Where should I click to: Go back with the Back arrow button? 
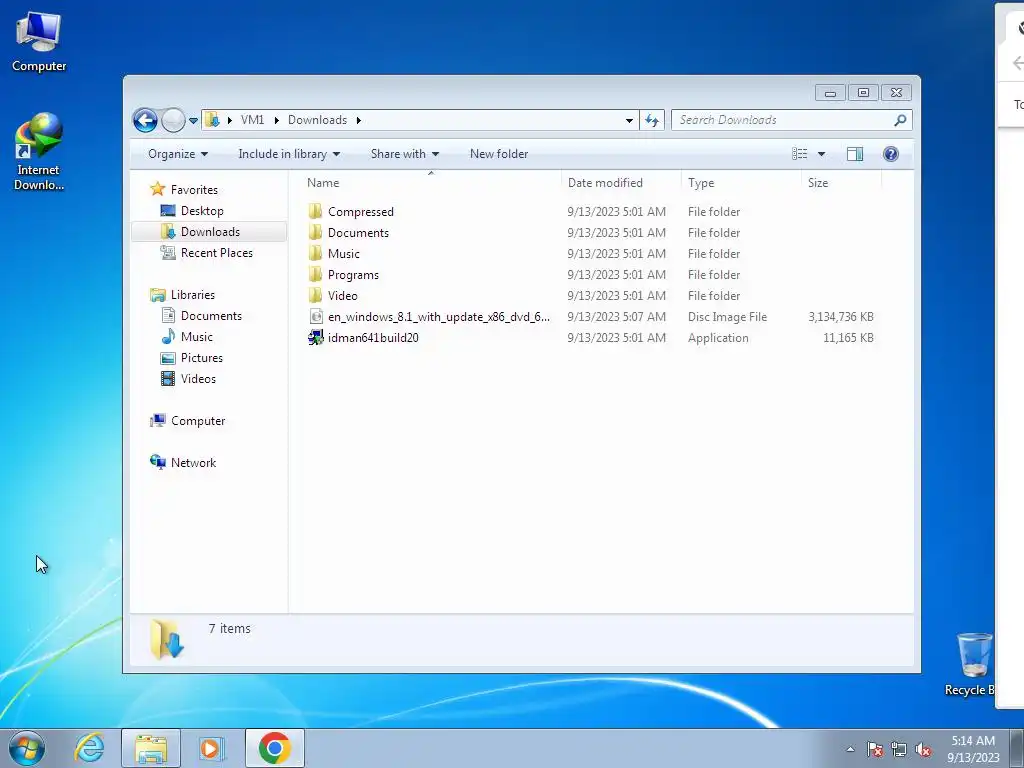click(x=145, y=120)
